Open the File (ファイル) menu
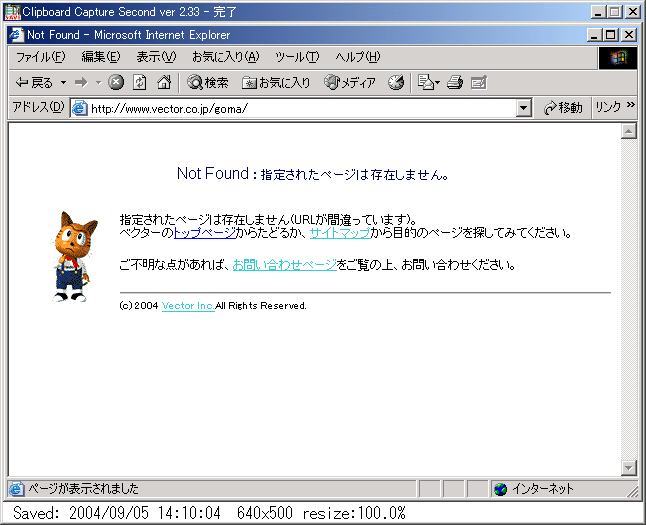This screenshot has width=646, height=525. (x=40, y=57)
